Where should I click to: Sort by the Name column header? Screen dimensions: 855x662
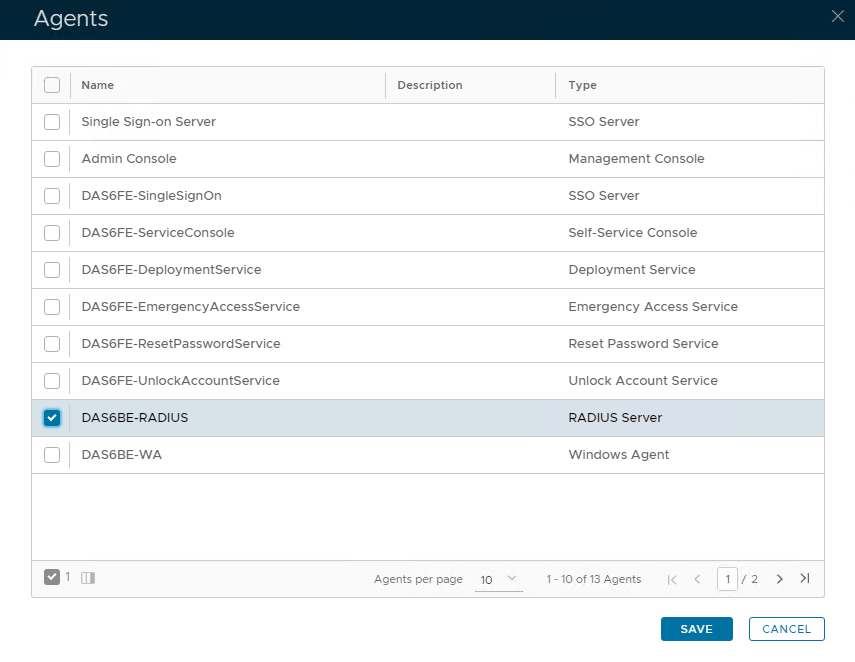tap(98, 85)
